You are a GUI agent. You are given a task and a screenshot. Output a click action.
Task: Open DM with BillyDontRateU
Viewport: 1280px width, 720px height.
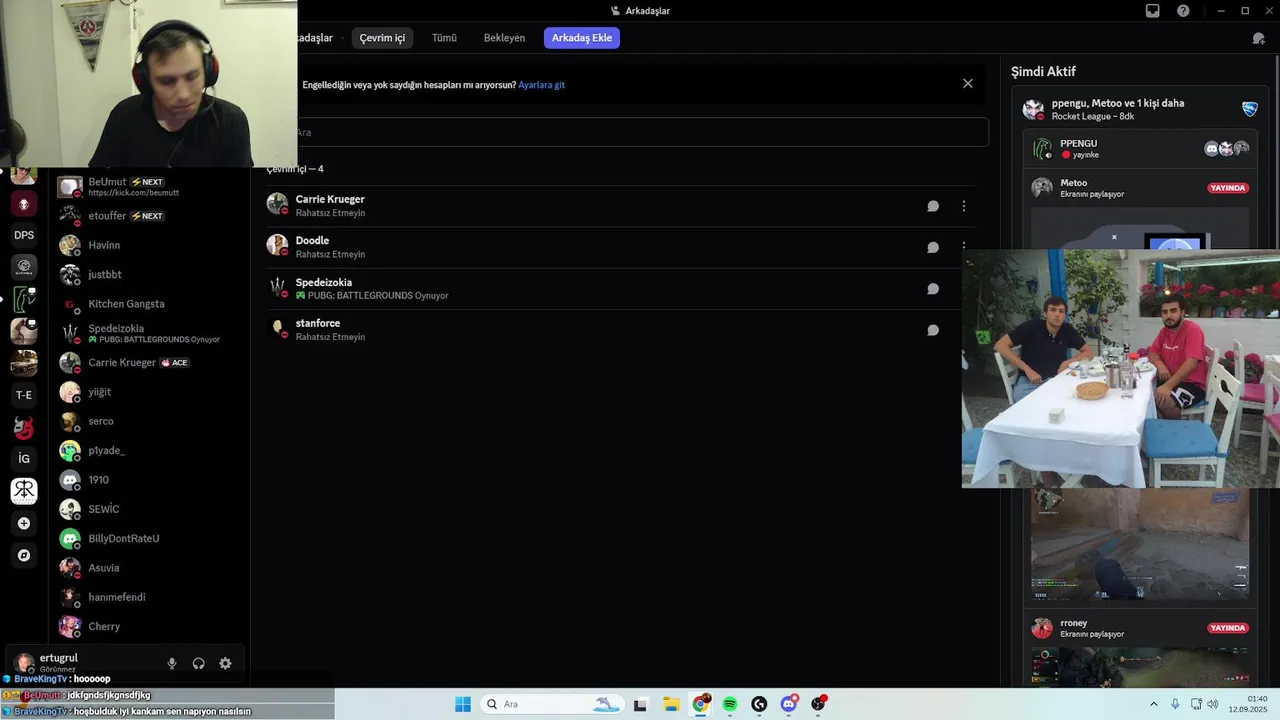(150, 538)
